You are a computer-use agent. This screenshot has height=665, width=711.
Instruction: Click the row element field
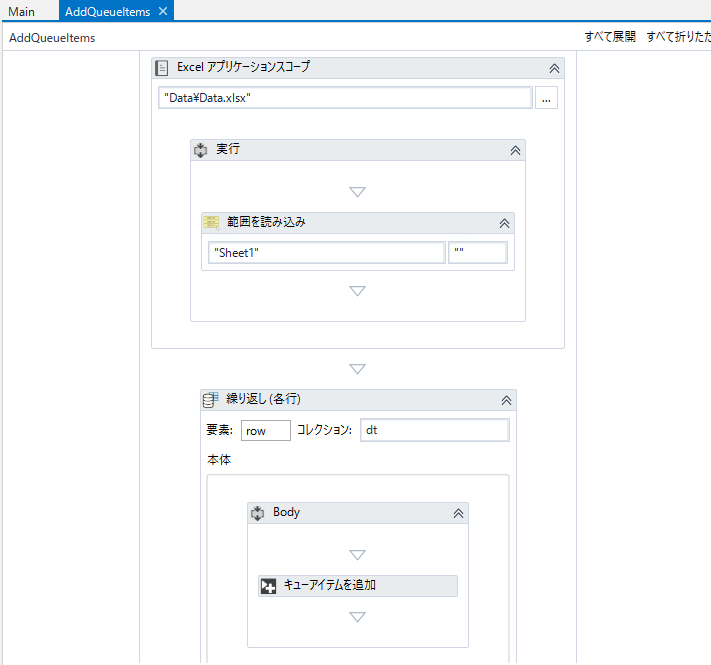(266, 430)
